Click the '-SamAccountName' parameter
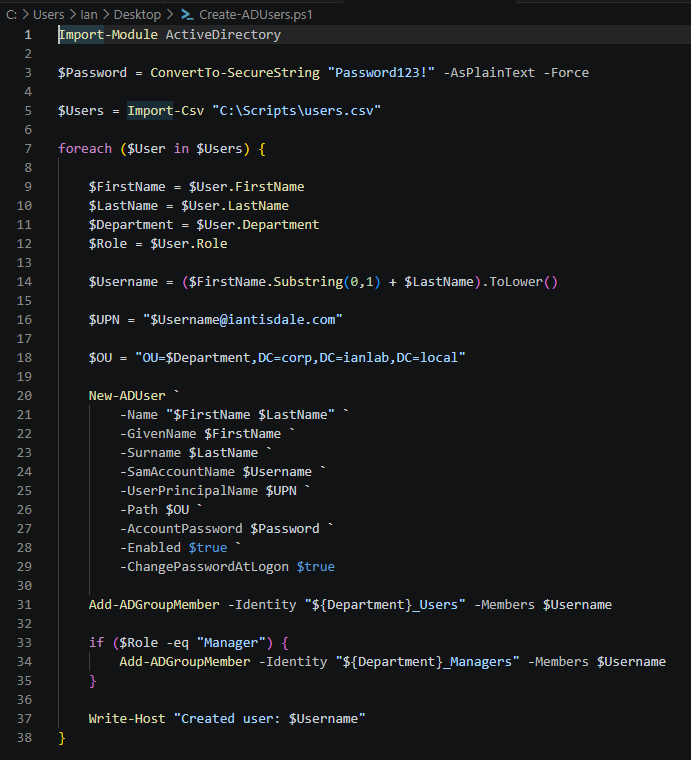Screen dimensions: 691x760 point(177,472)
